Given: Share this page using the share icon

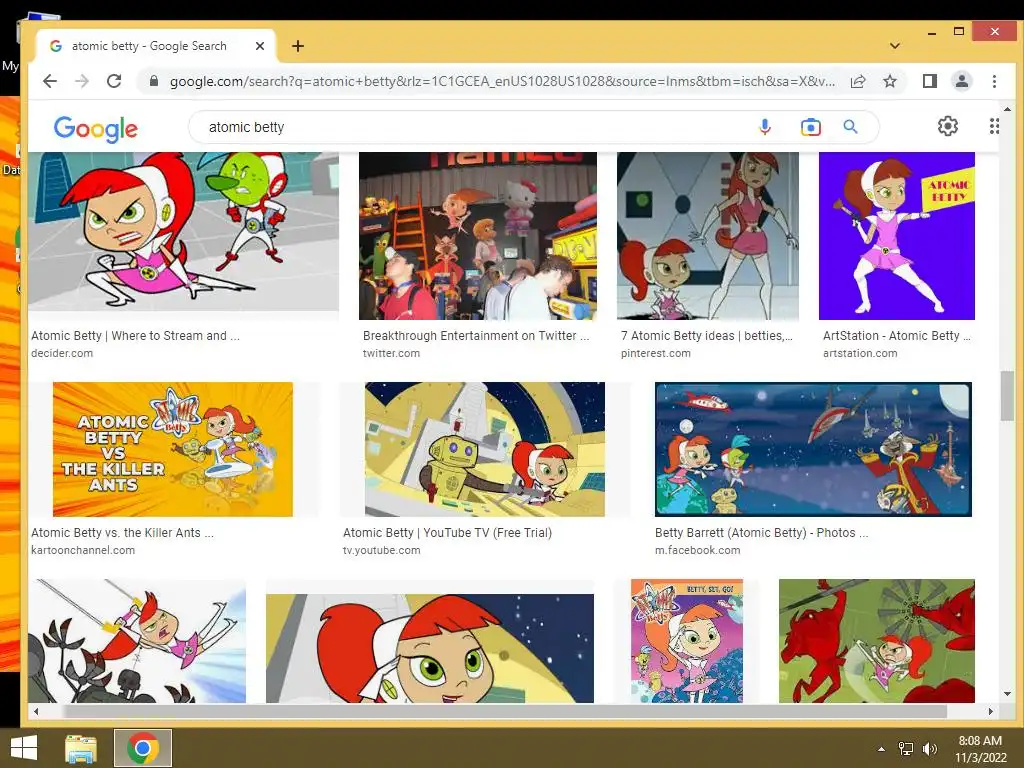Looking at the screenshot, I should 857,81.
